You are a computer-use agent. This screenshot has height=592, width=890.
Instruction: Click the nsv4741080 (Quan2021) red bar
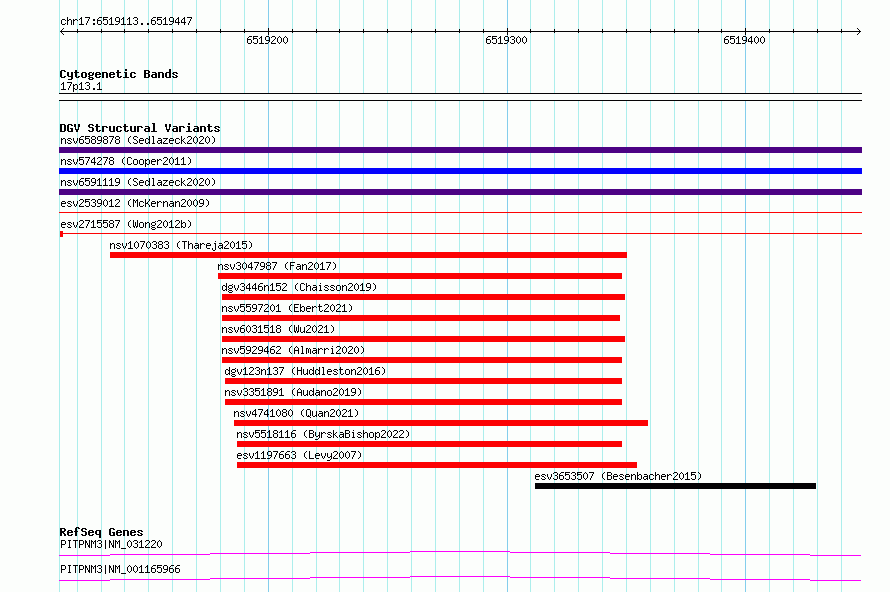click(x=441, y=423)
